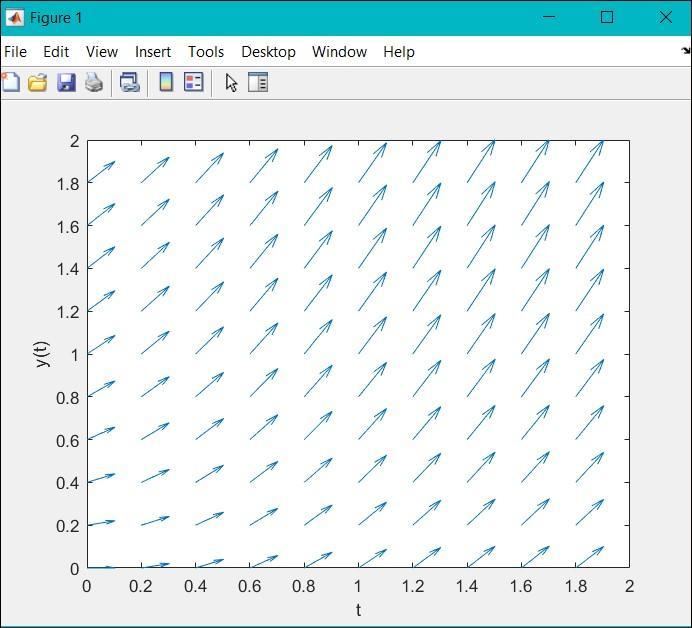Insert a legend using the toolbar icon
692x628 pixels.
click(x=194, y=82)
